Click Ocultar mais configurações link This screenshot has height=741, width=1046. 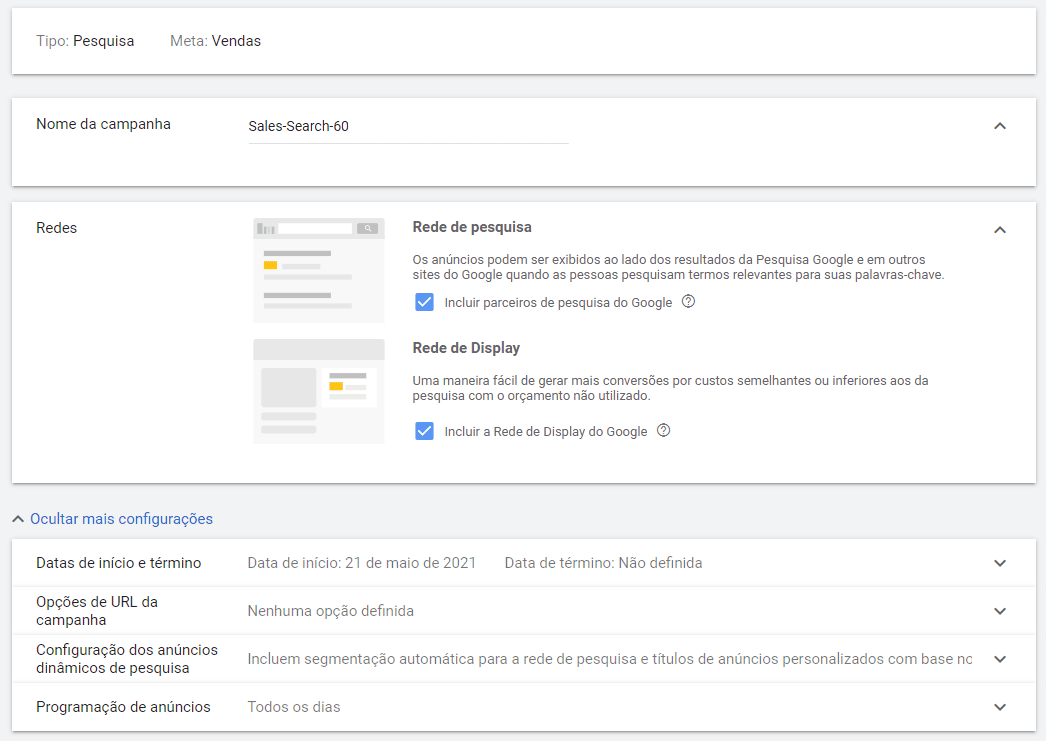click(x=121, y=519)
